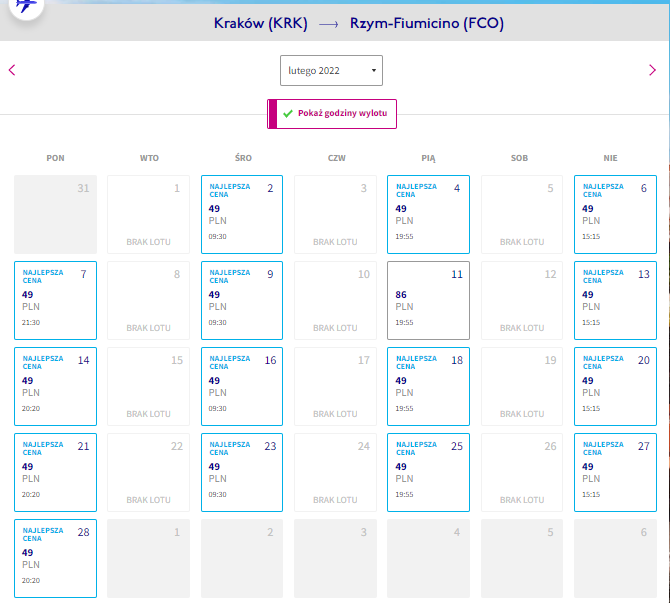Click February 15 cell with no flight
670x603 pixels.
(x=148, y=386)
